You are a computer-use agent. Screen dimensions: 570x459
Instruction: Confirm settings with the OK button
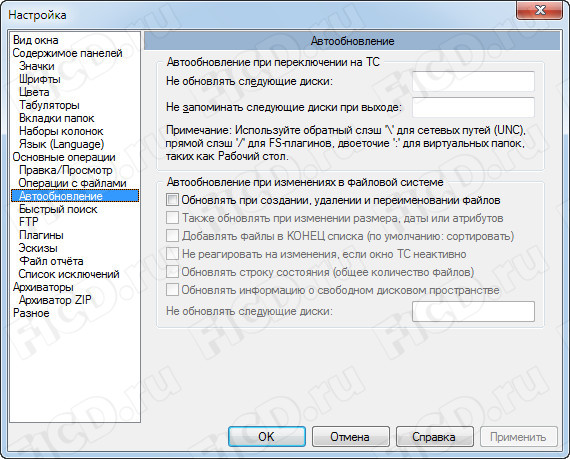click(267, 436)
